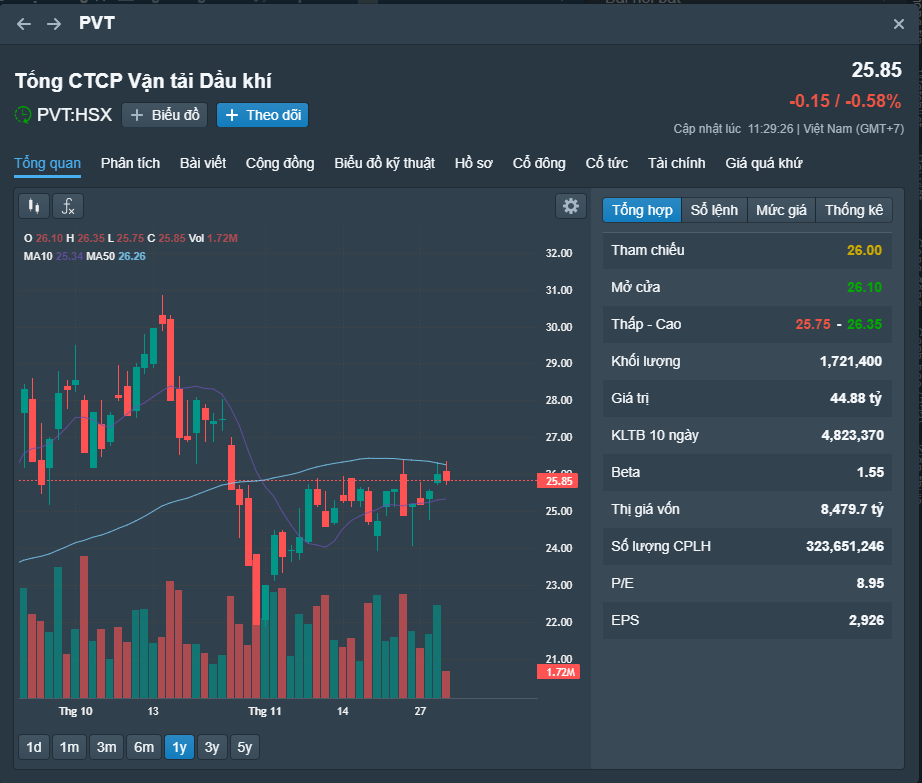Set chart range to 1m
This screenshot has width=922, height=783.
pyautogui.click(x=69, y=747)
